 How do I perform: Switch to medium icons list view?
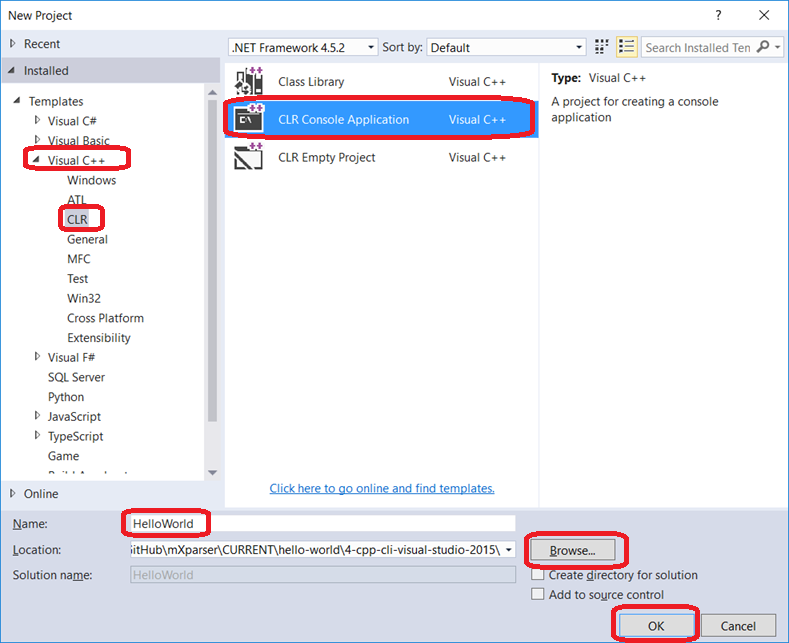pos(626,47)
